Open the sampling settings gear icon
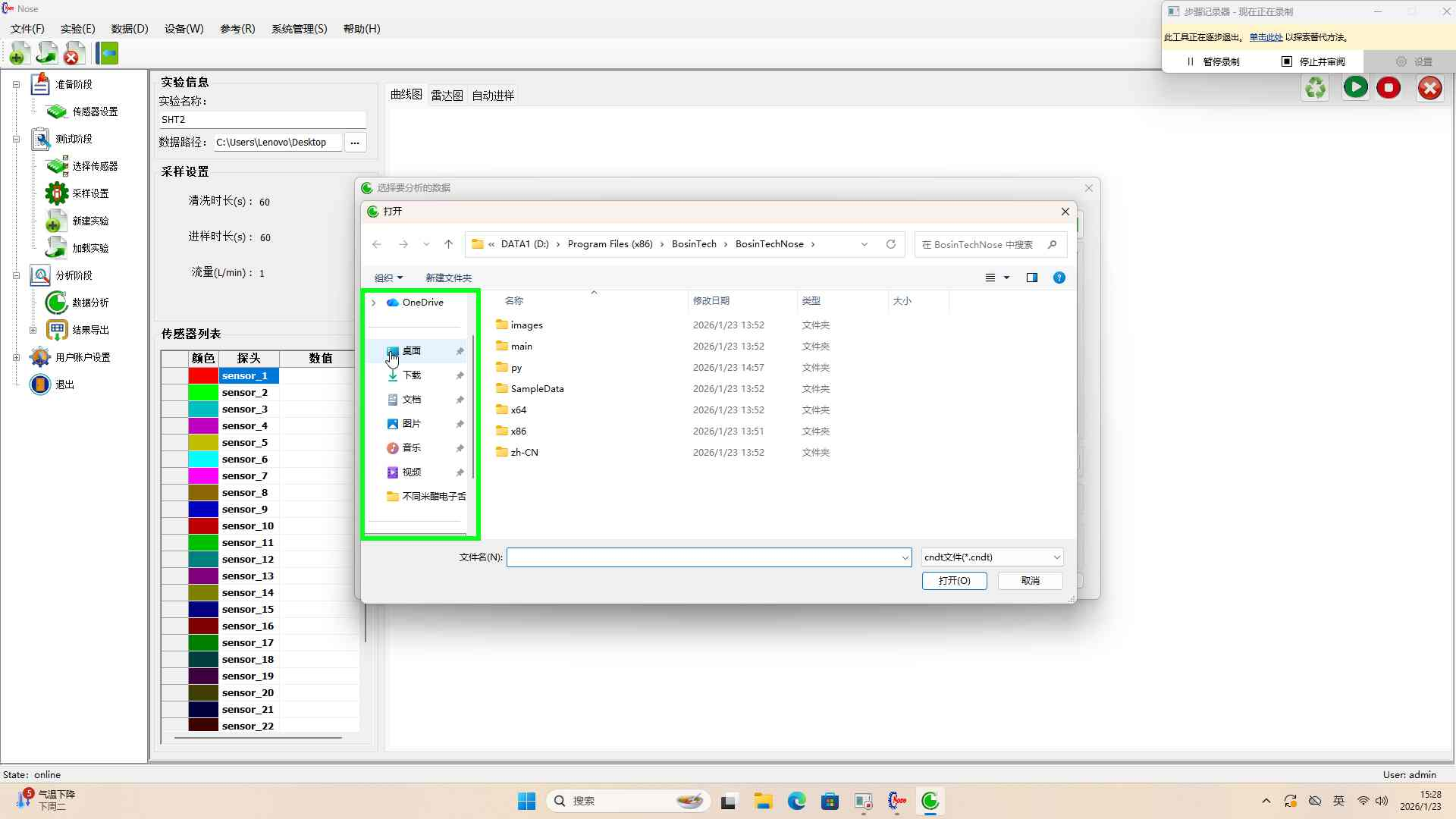 point(57,193)
